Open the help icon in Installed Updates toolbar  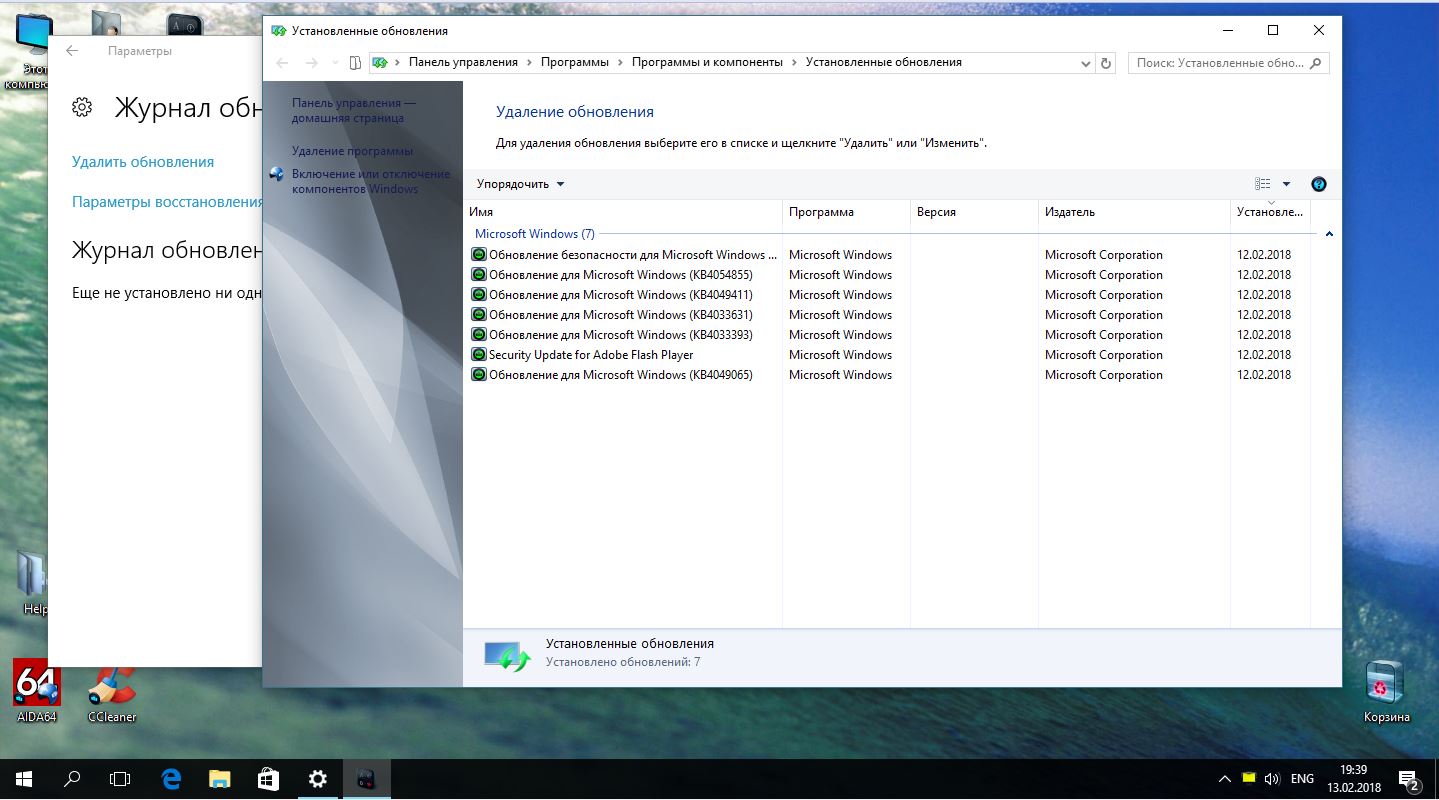(1319, 184)
